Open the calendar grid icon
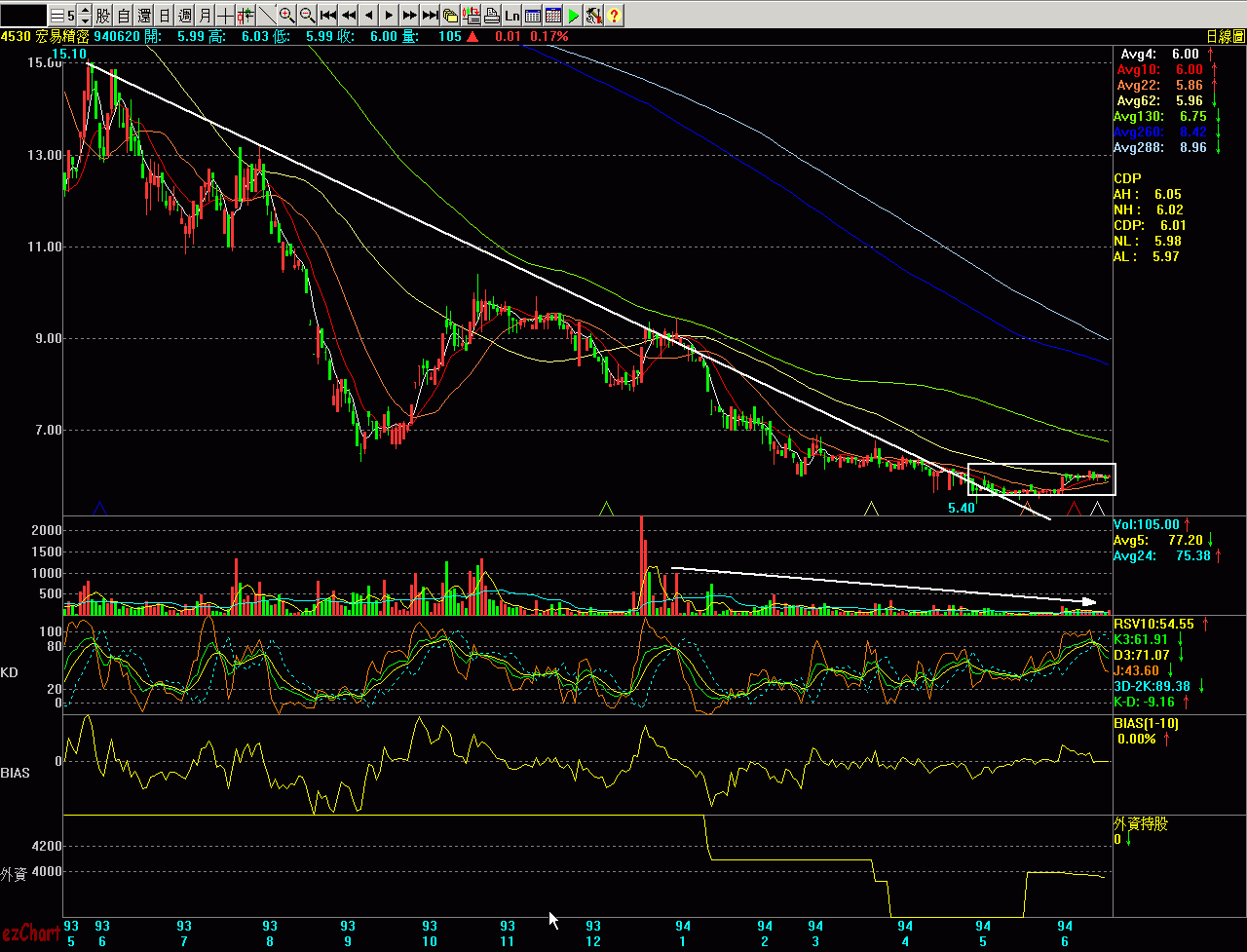 [553, 16]
